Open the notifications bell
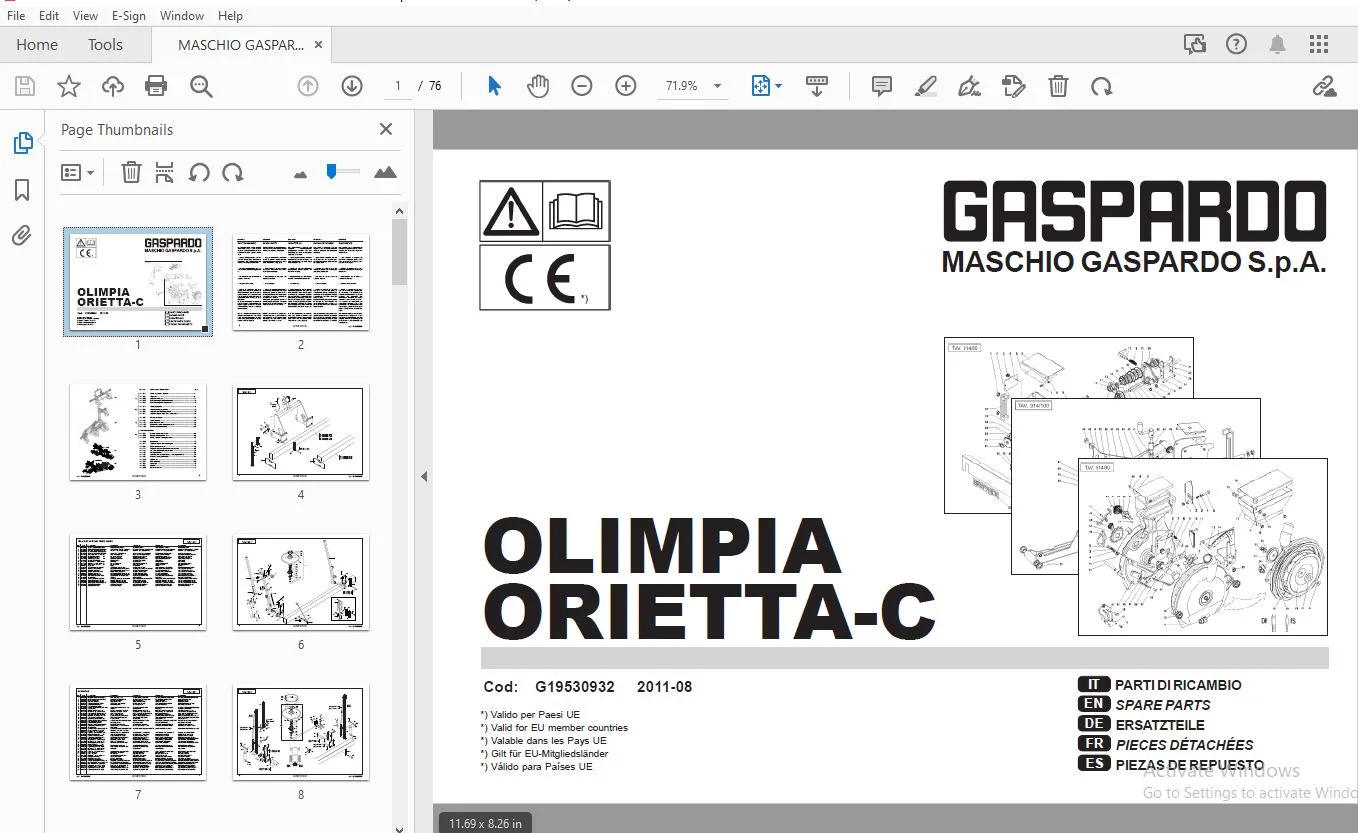The height and width of the screenshot is (833, 1358). coord(1277,44)
